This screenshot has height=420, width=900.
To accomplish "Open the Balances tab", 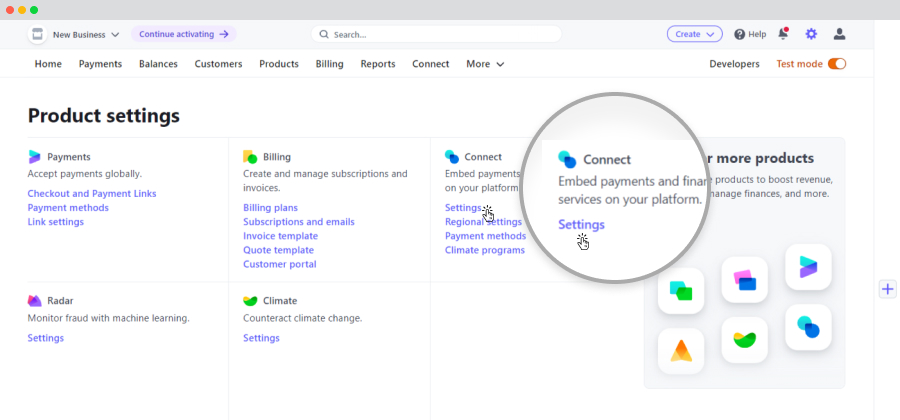I will tap(158, 64).
